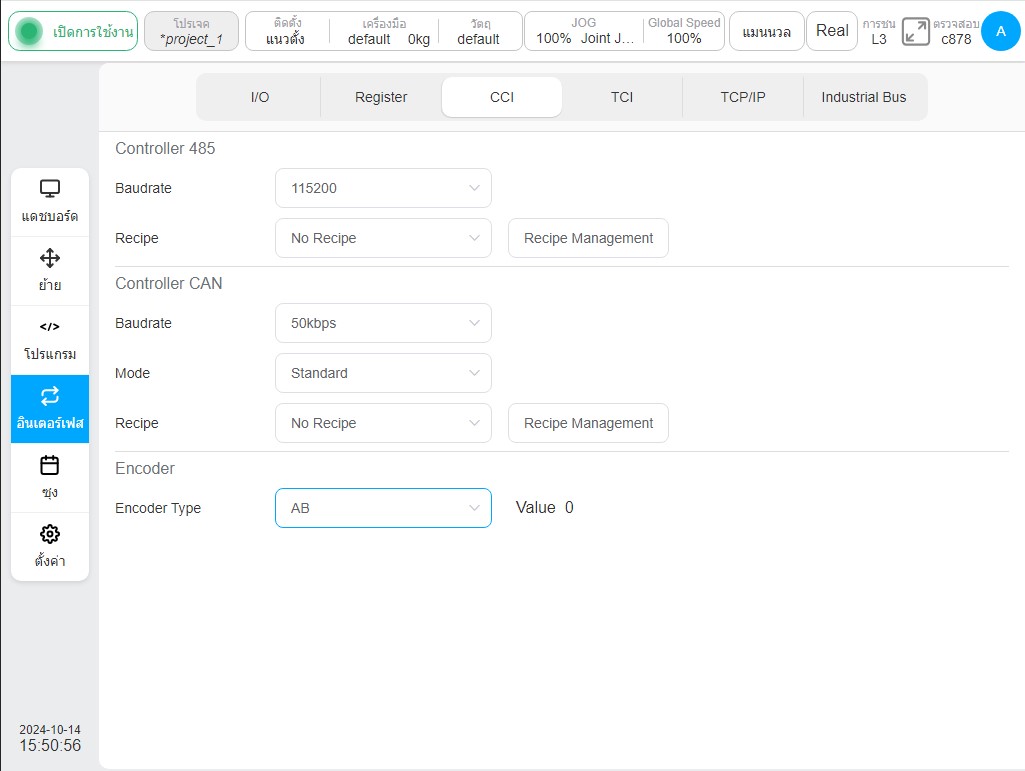1025x771 pixels.
Task: Open the Move (ย้าย) arrows icon
Action: [x=50, y=258]
